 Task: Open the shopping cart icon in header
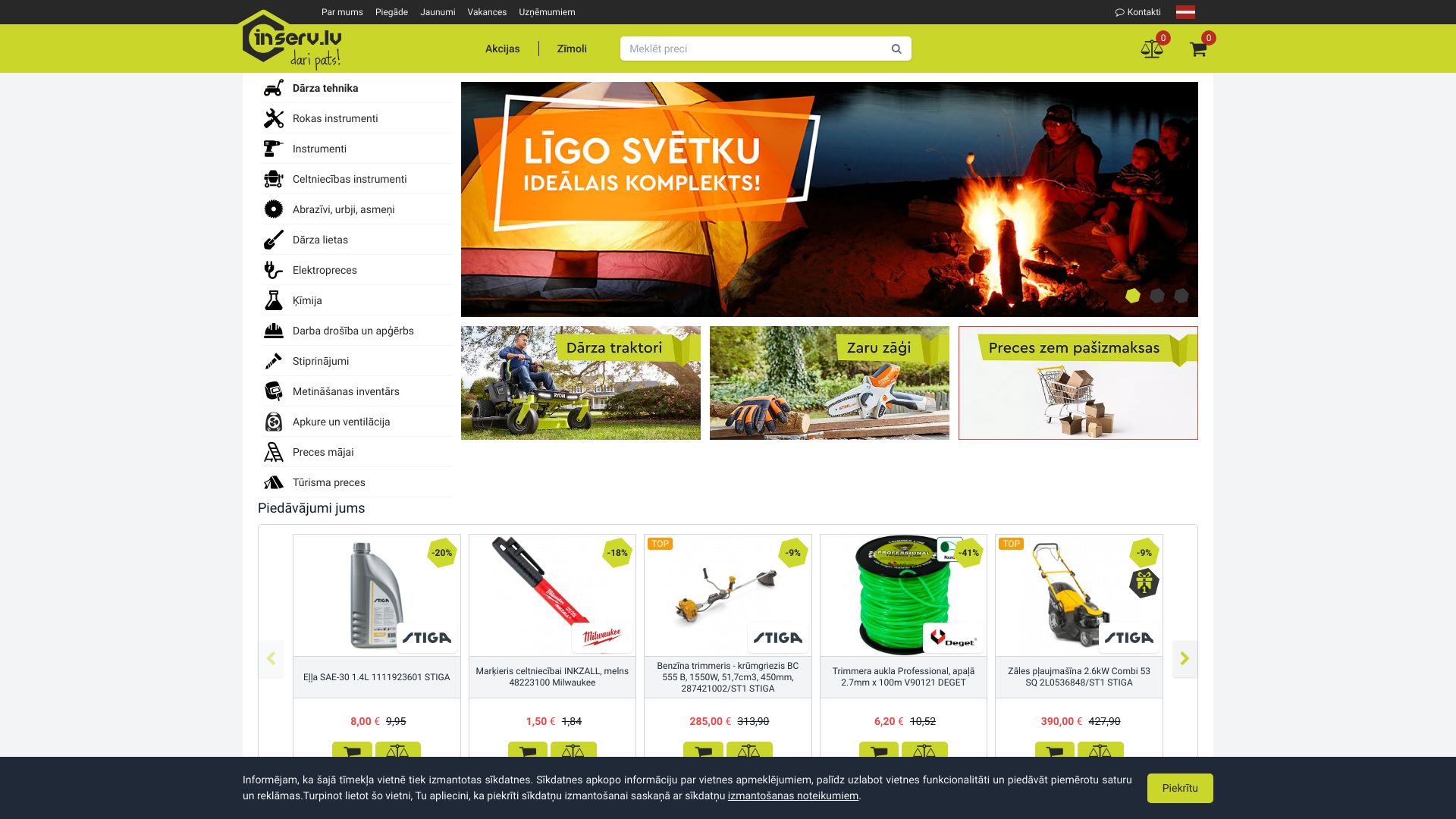tap(1198, 48)
